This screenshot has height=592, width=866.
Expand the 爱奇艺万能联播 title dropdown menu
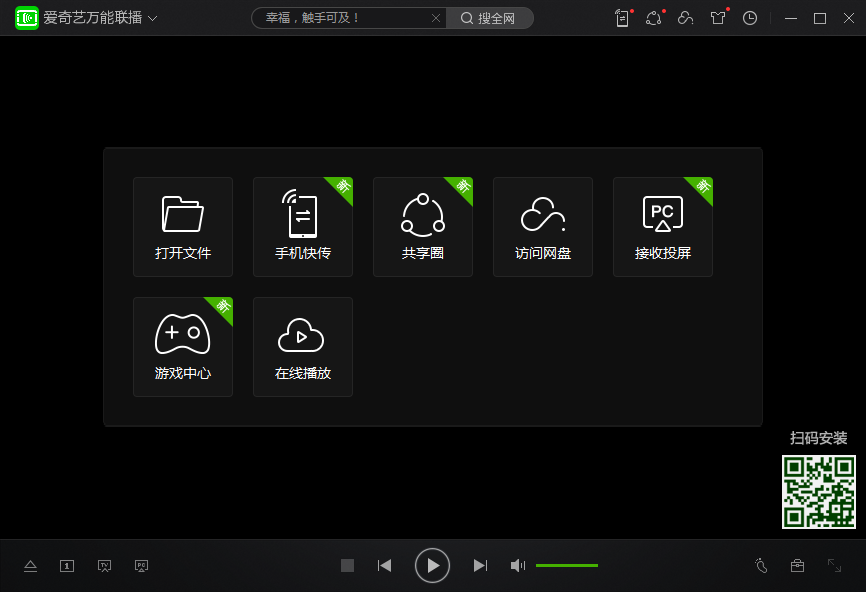[153, 18]
